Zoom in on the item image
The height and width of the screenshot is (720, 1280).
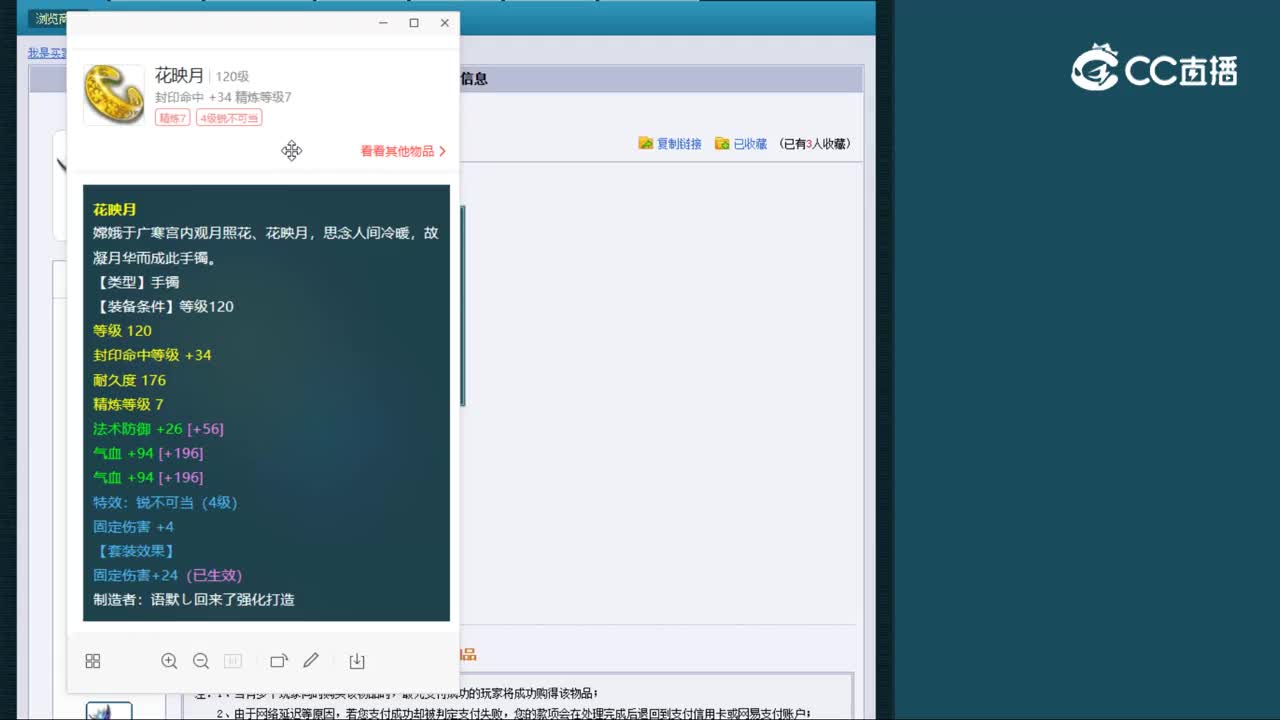(x=169, y=661)
